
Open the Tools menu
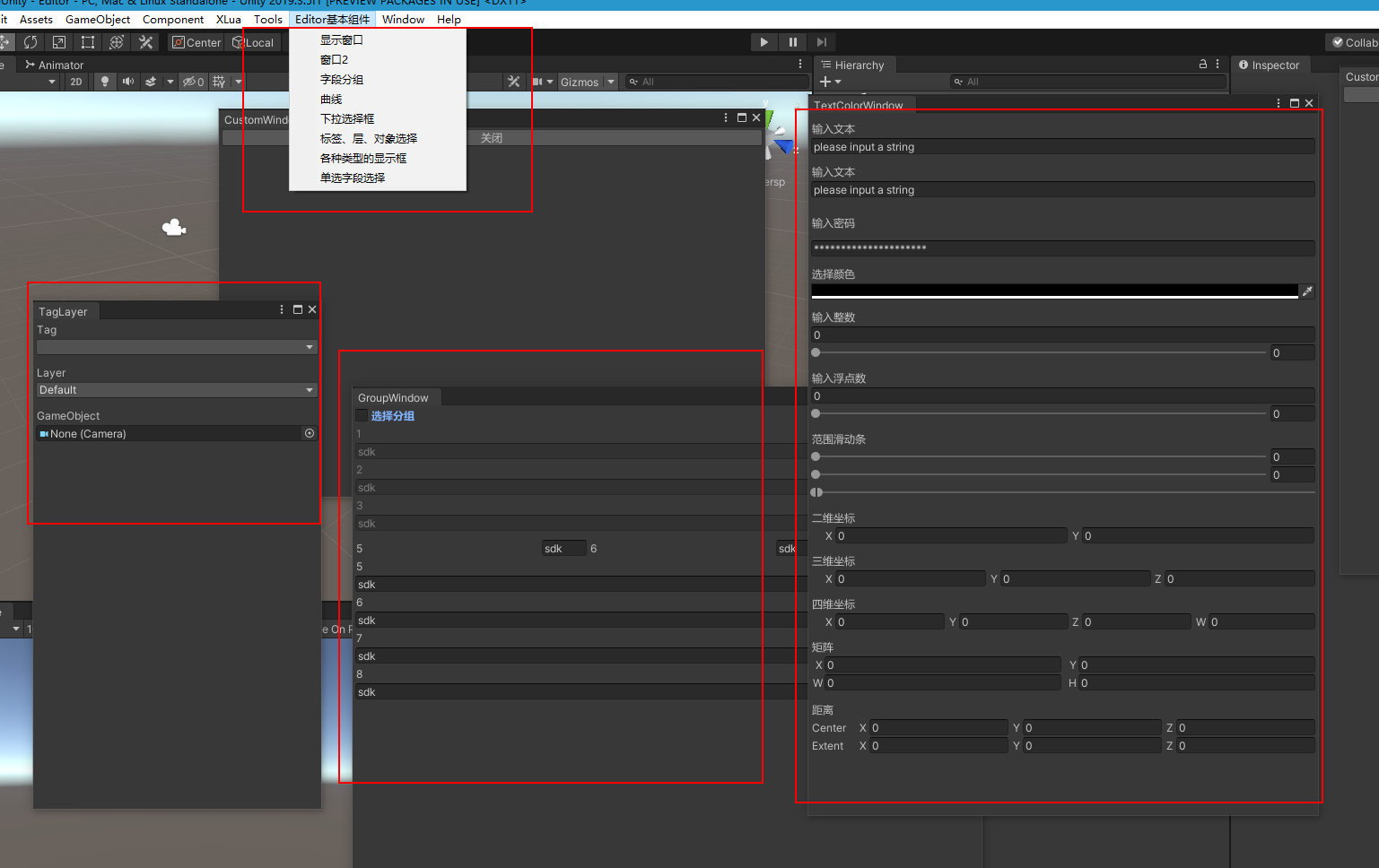(268, 19)
